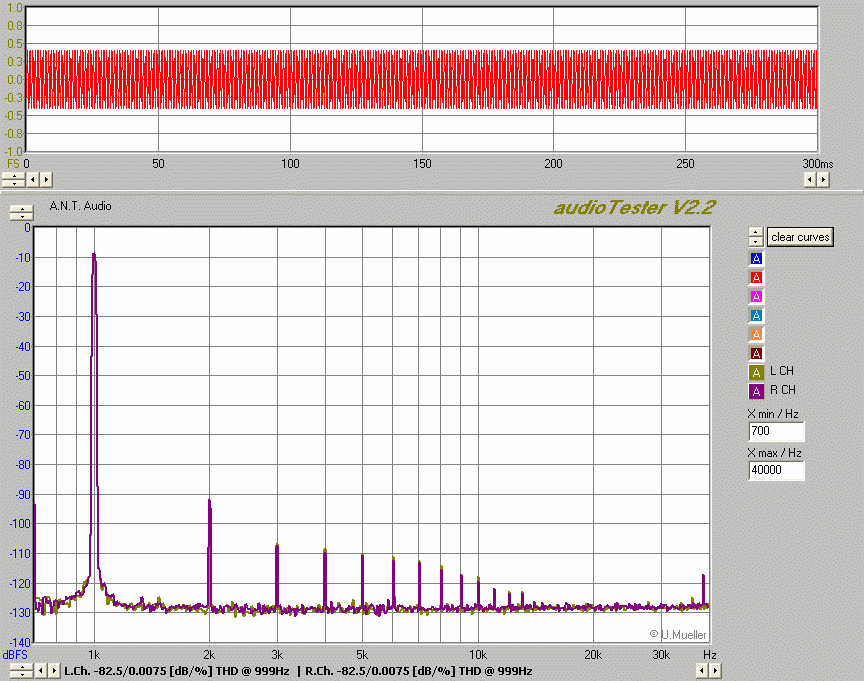This screenshot has height=681, width=864.
Task: Click the X min / Hz label
Action: (773, 414)
